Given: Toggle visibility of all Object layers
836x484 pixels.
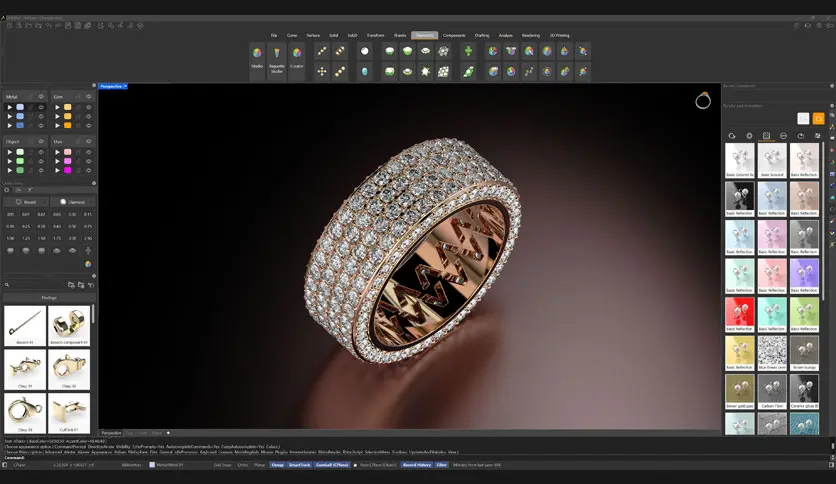Looking at the screenshot, I should tap(41, 141).
